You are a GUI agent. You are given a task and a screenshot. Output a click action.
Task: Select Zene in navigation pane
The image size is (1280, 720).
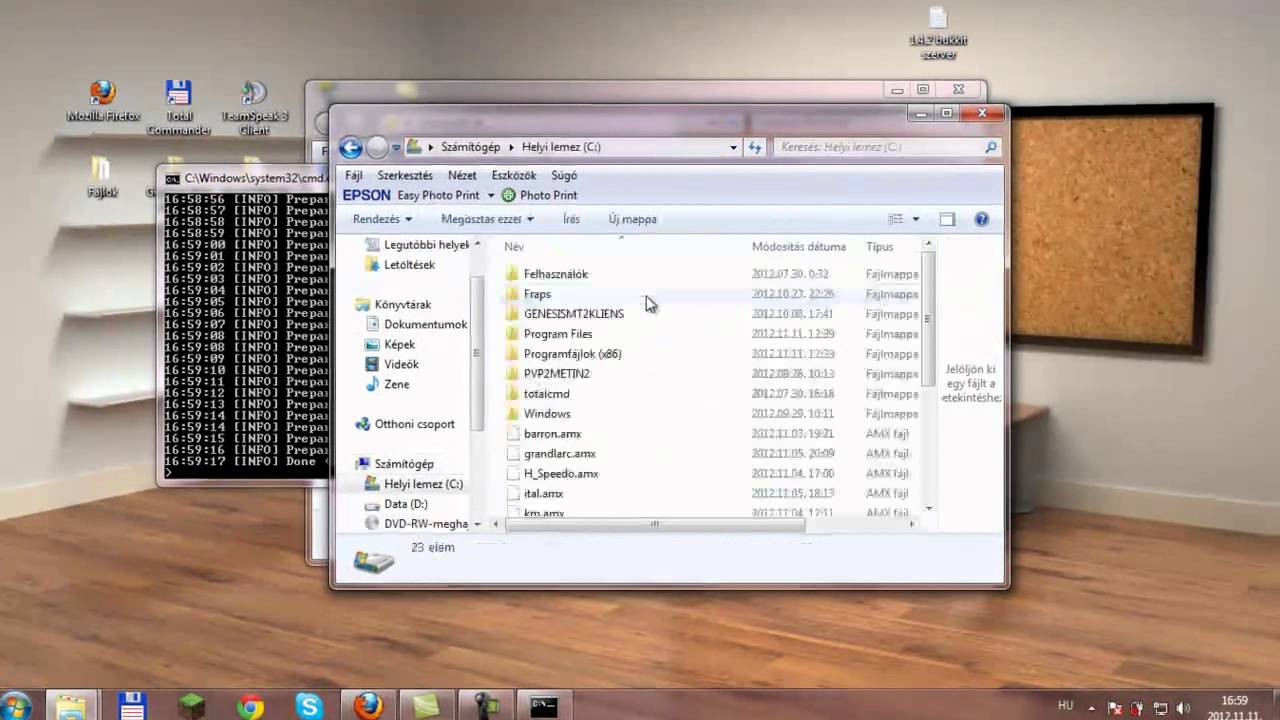coord(396,384)
